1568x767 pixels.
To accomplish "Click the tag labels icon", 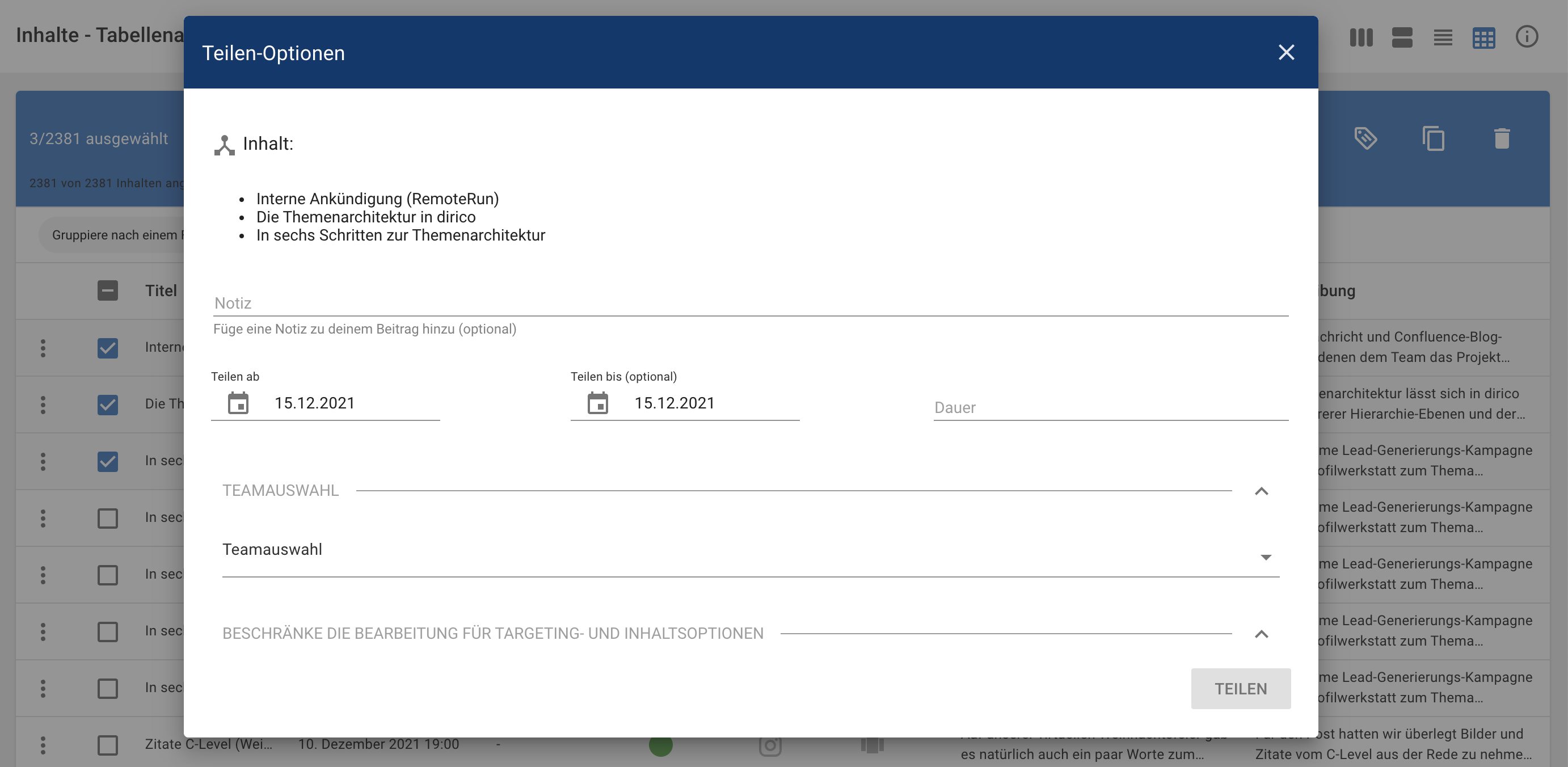I will tap(1365, 138).
